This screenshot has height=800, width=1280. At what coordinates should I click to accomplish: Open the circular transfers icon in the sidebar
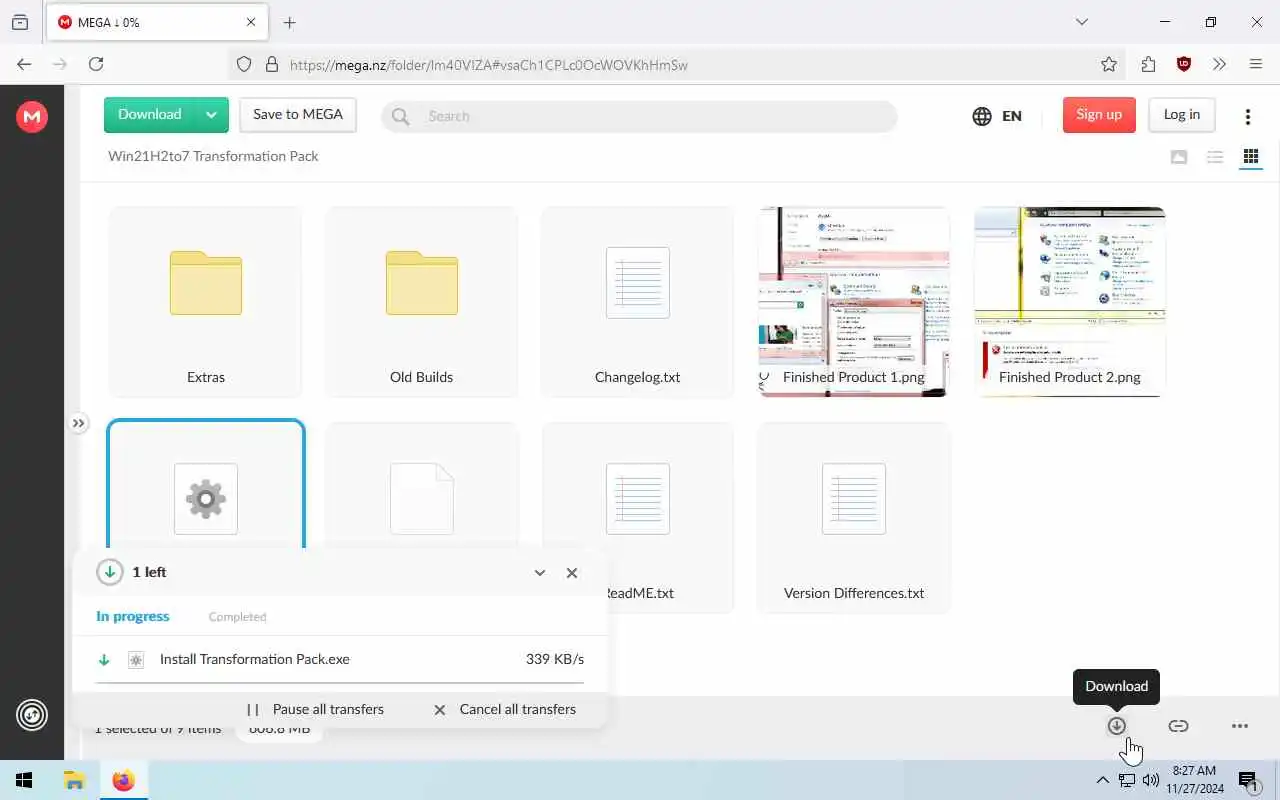[32, 715]
